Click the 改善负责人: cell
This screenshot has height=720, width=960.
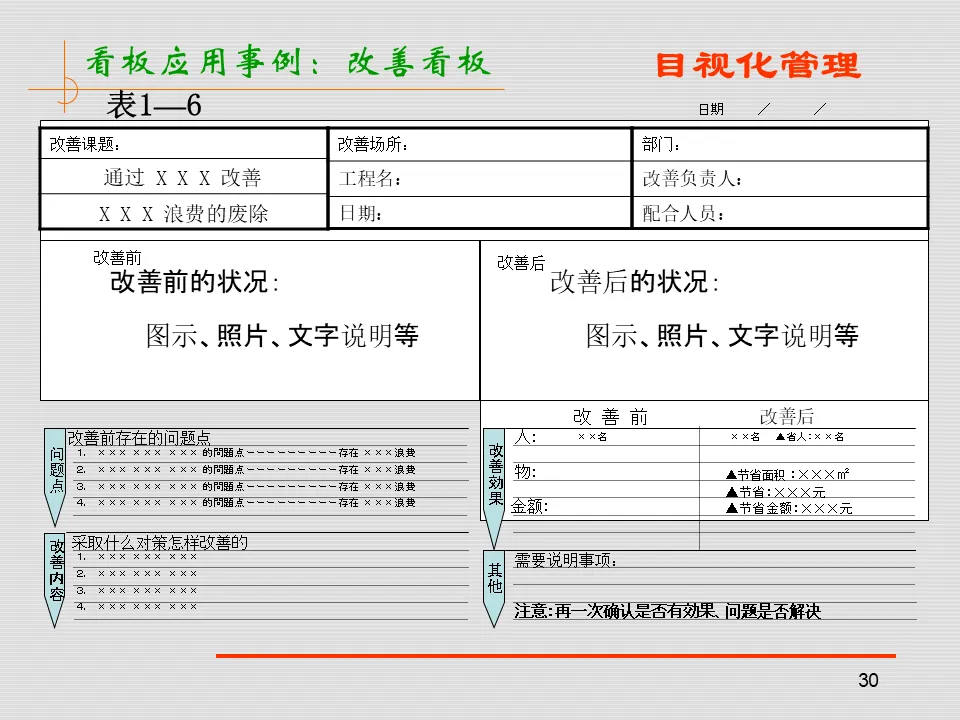[x=780, y=179]
